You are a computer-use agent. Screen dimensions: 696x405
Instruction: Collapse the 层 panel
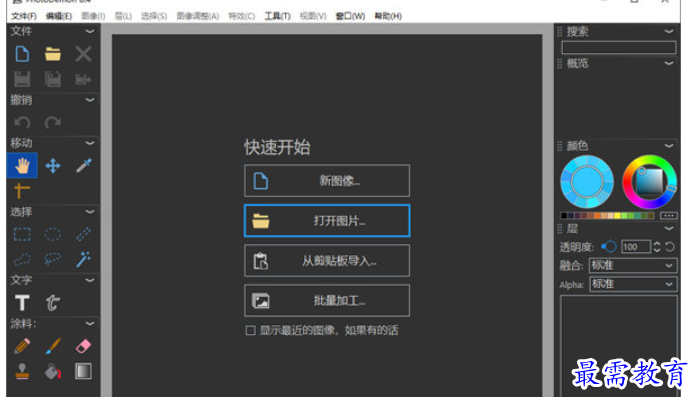pyautogui.click(x=668, y=228)
